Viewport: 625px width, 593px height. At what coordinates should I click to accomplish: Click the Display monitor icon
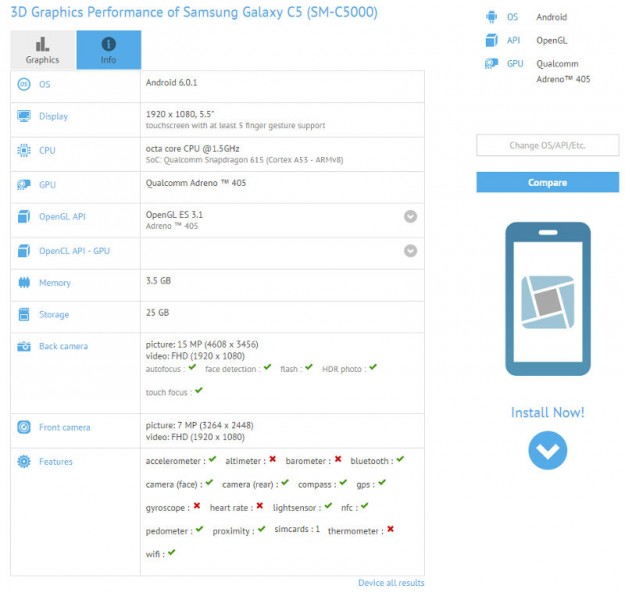(24, 117)
